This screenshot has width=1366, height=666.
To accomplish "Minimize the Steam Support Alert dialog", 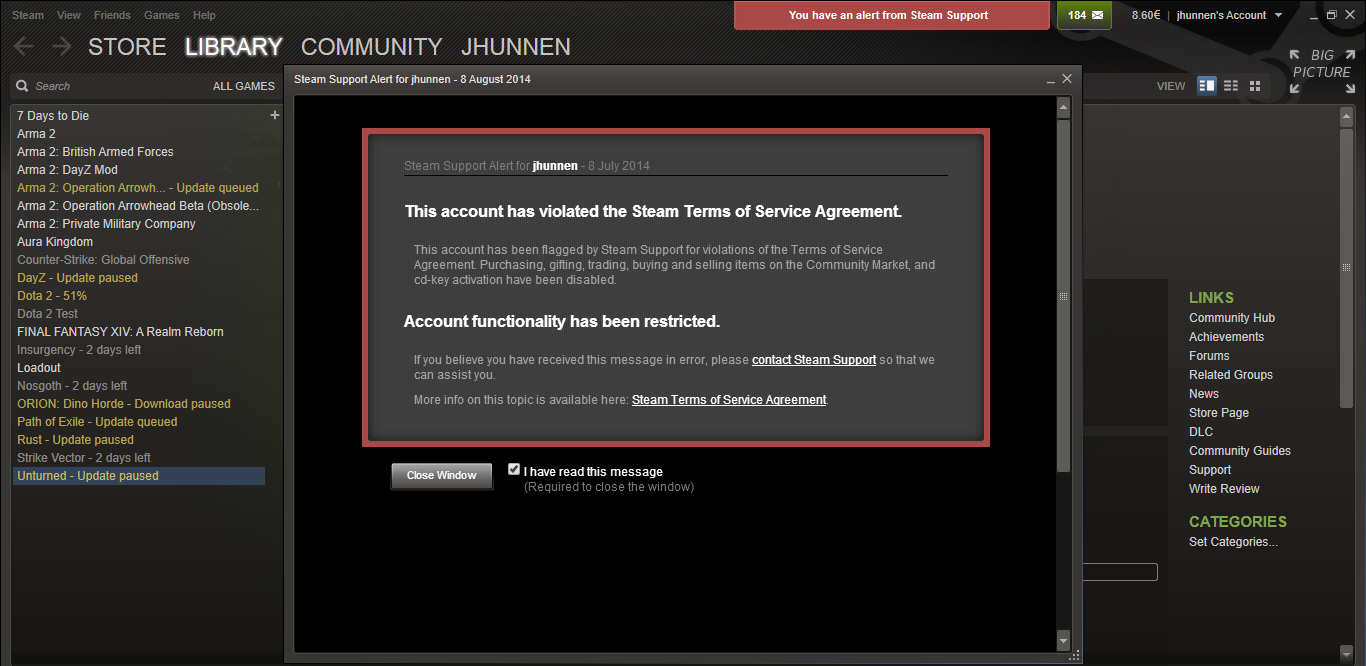I will pyautogui.click(x=1051, y=79).
